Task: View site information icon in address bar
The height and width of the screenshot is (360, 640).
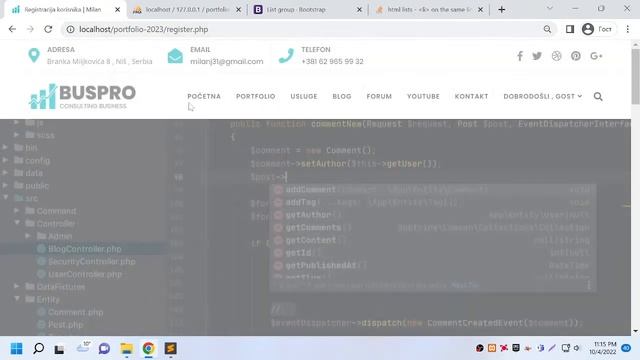Action: (x=71, y=29)
